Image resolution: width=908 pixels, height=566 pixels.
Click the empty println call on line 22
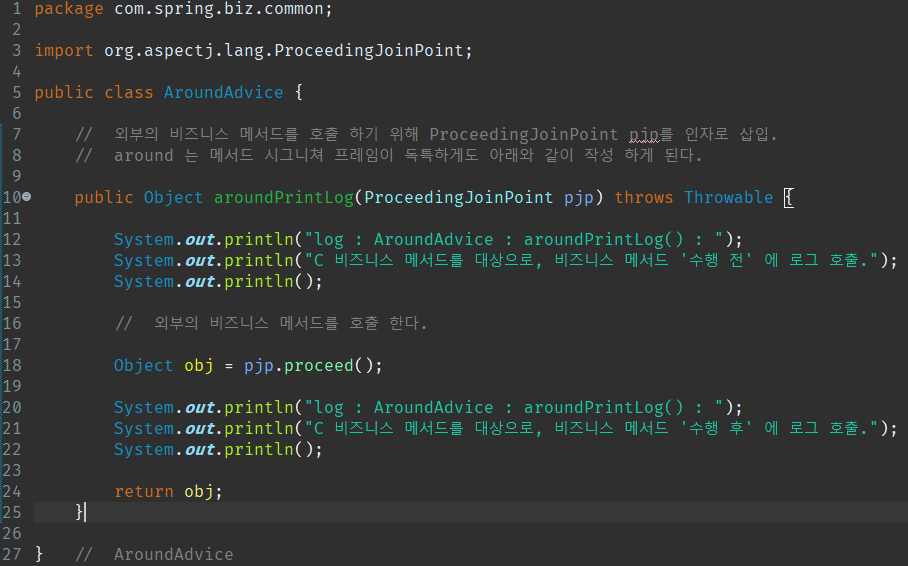218,450
